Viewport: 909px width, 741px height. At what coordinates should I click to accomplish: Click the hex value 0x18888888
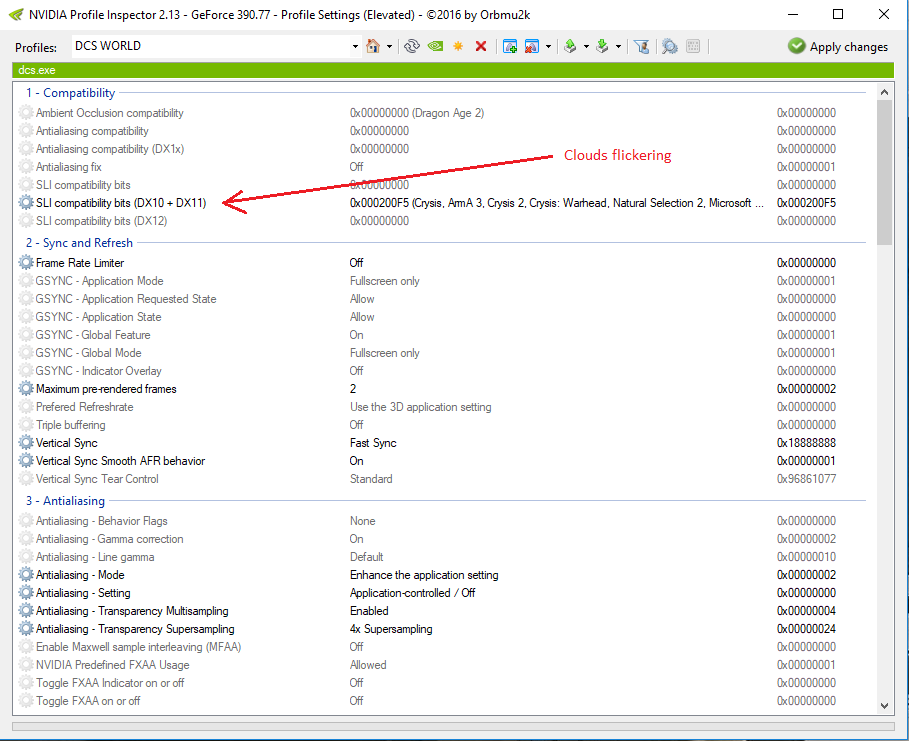pyautogui.click(x=806, y=443)
